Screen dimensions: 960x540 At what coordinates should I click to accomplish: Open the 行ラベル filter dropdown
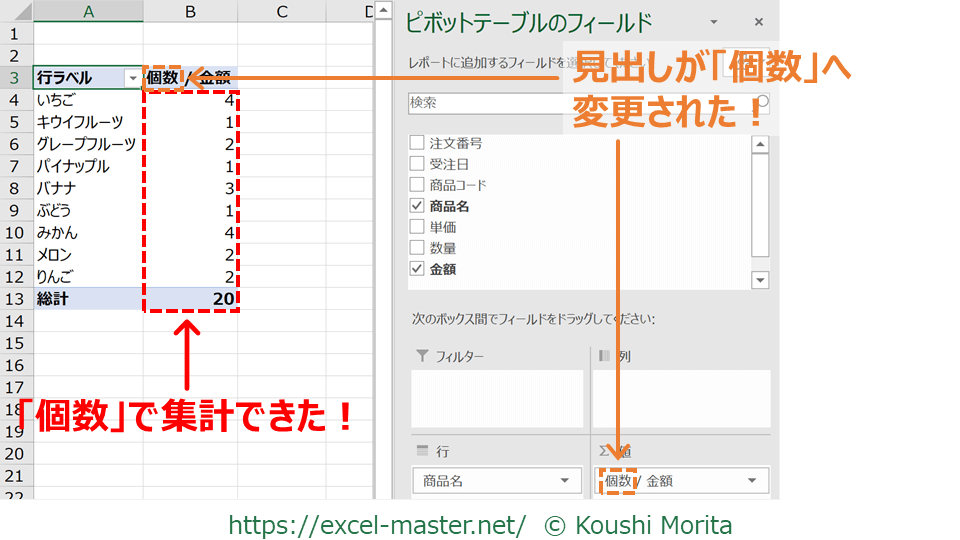coord(132,78)
